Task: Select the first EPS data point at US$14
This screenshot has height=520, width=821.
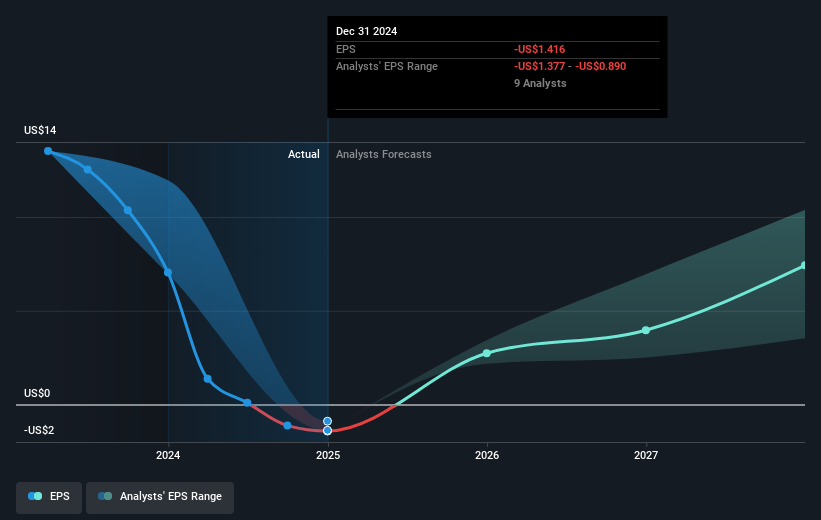Action: pyautogui.click(x=48, y=151)
